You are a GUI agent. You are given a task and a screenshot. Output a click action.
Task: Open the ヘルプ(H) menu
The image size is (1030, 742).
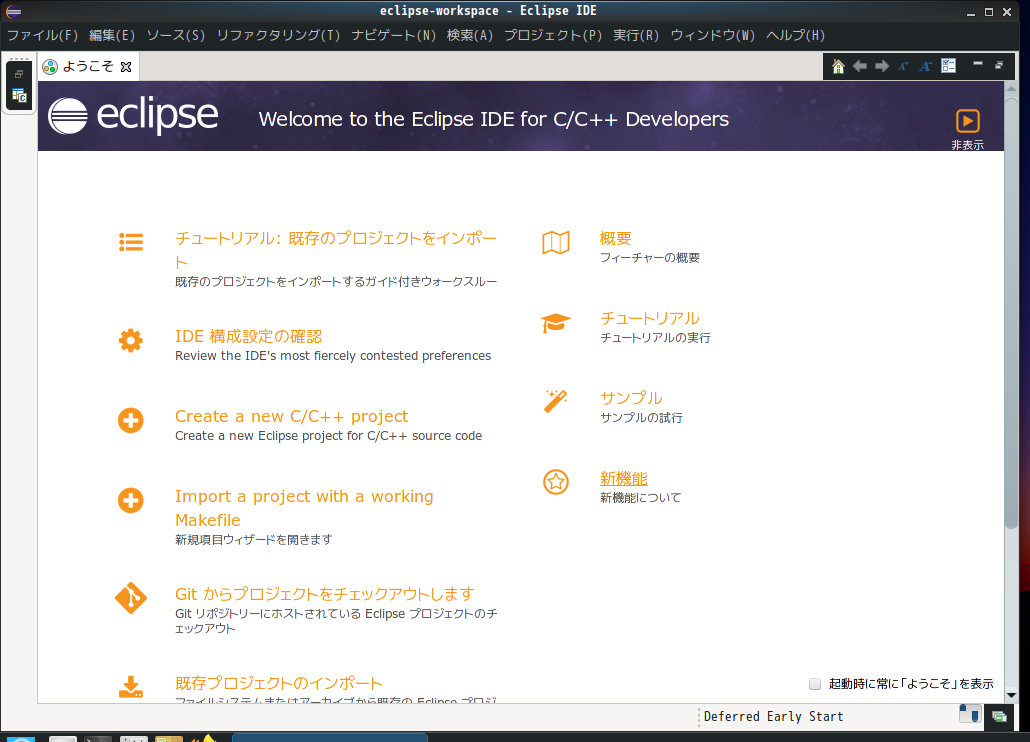[795, 35]
